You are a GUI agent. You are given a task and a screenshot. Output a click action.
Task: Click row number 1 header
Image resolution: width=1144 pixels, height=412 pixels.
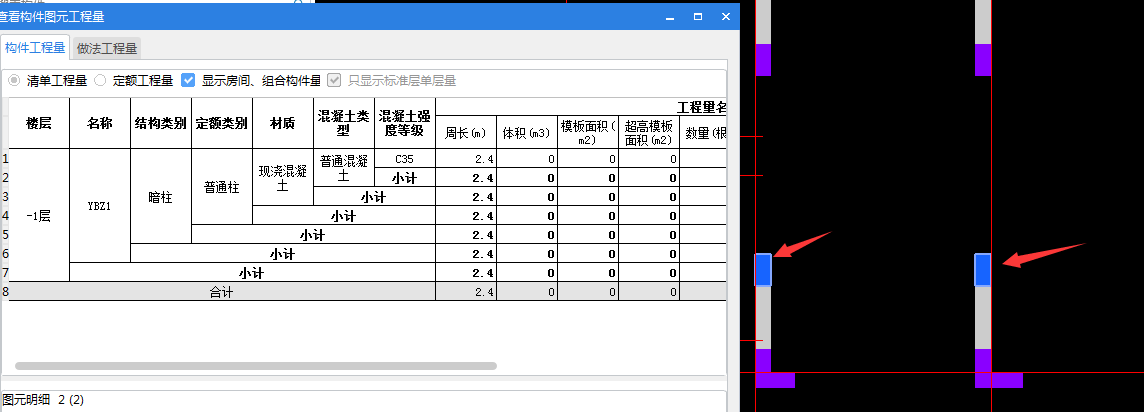[4, 158]
